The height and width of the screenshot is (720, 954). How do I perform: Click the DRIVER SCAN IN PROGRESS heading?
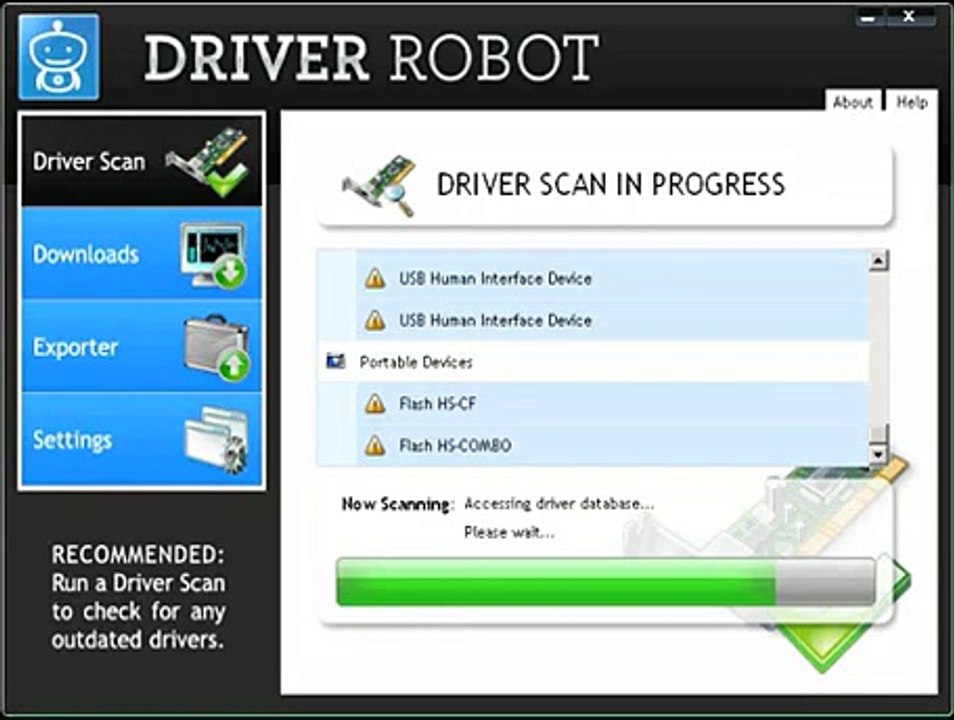pos(611,184)
